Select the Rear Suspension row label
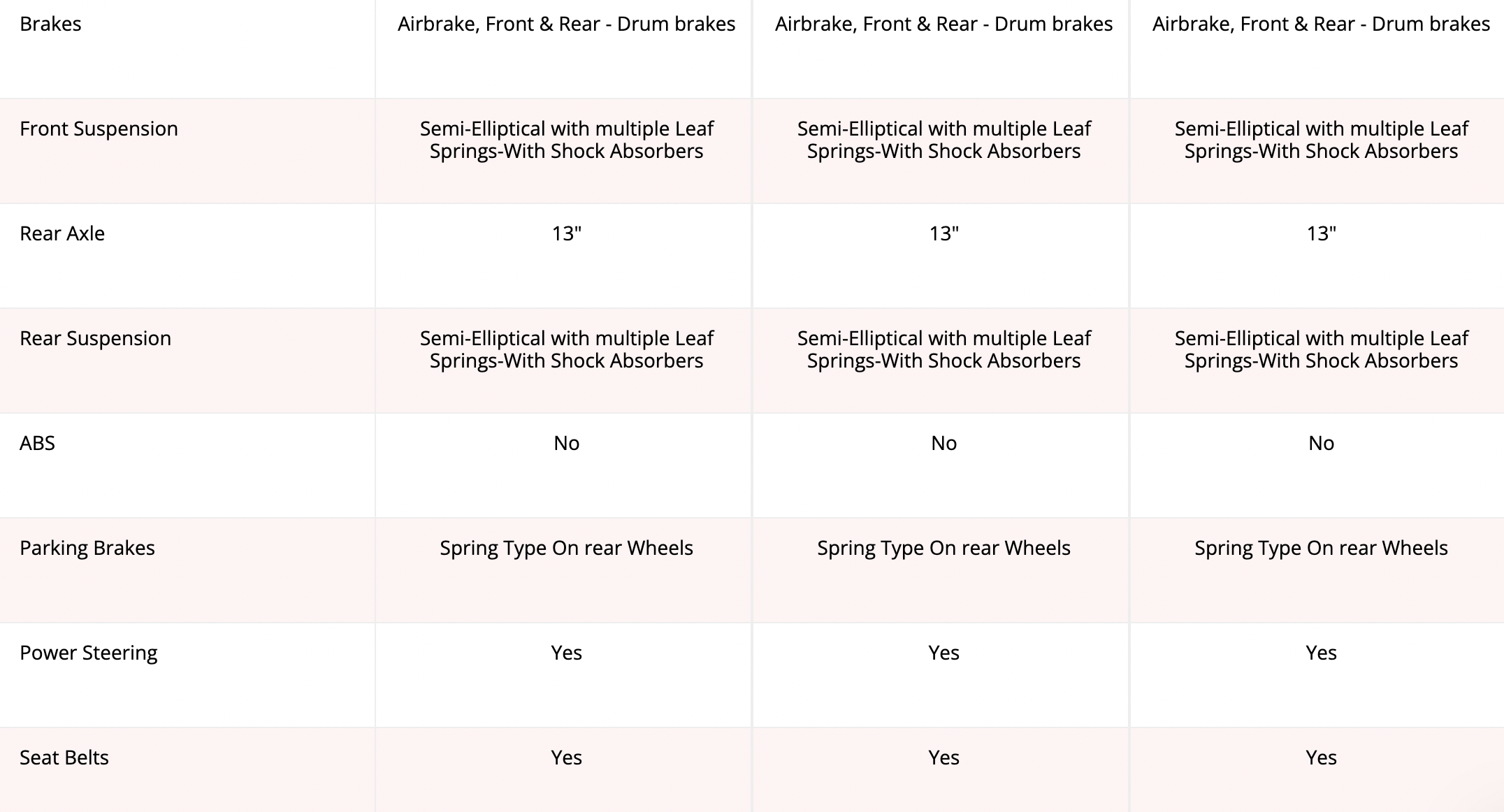Screen dimensions: 1504x812 pyautogui.click(x=95, y=338)
